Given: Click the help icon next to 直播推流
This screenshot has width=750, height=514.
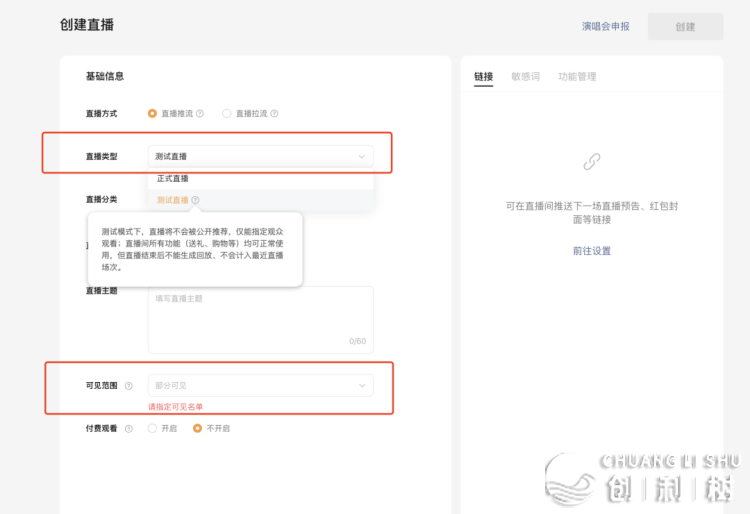Looking at the screenshot, I should (x=200, y=114).
